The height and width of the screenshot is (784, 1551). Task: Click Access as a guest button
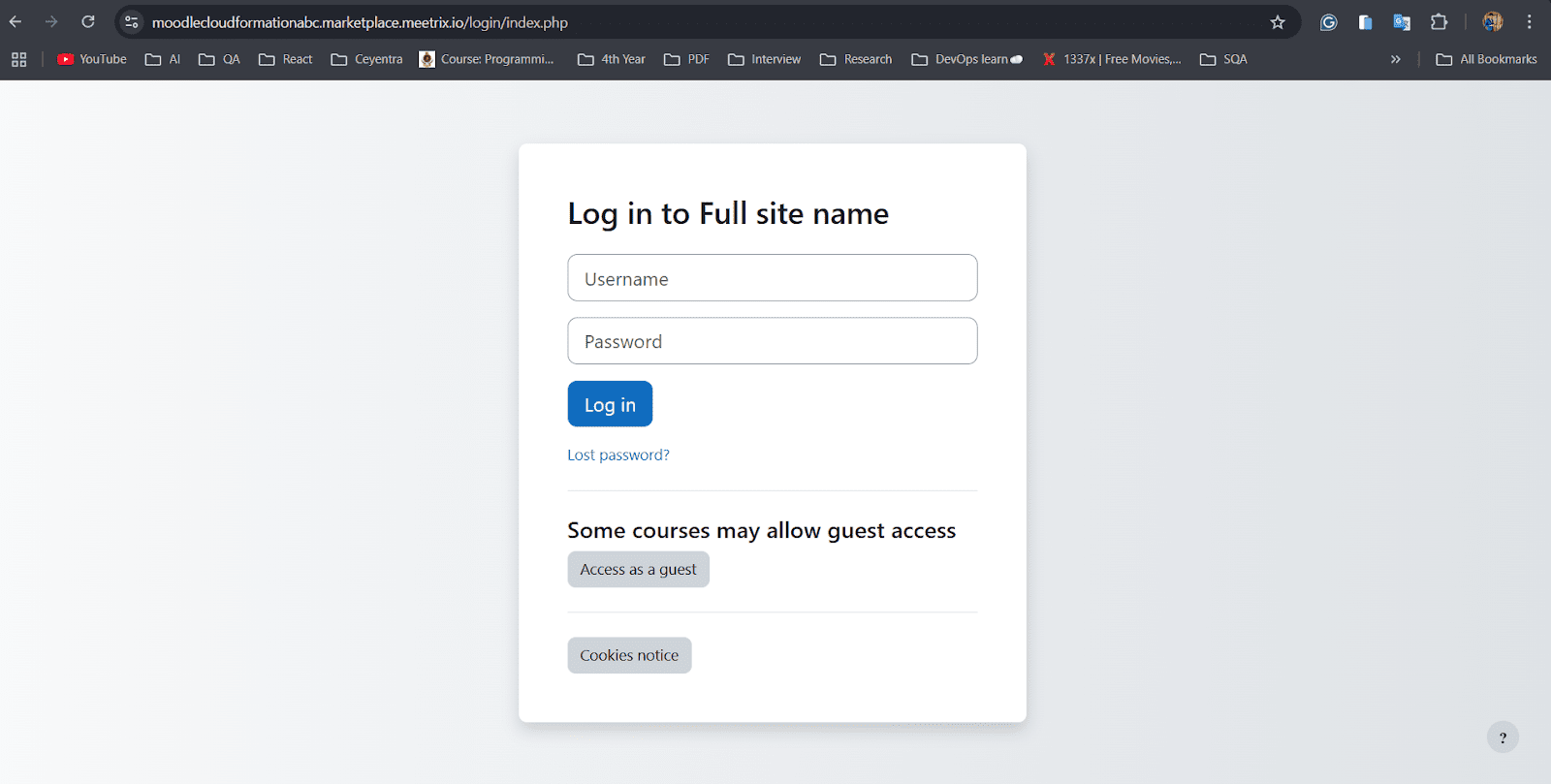(639, 569)
